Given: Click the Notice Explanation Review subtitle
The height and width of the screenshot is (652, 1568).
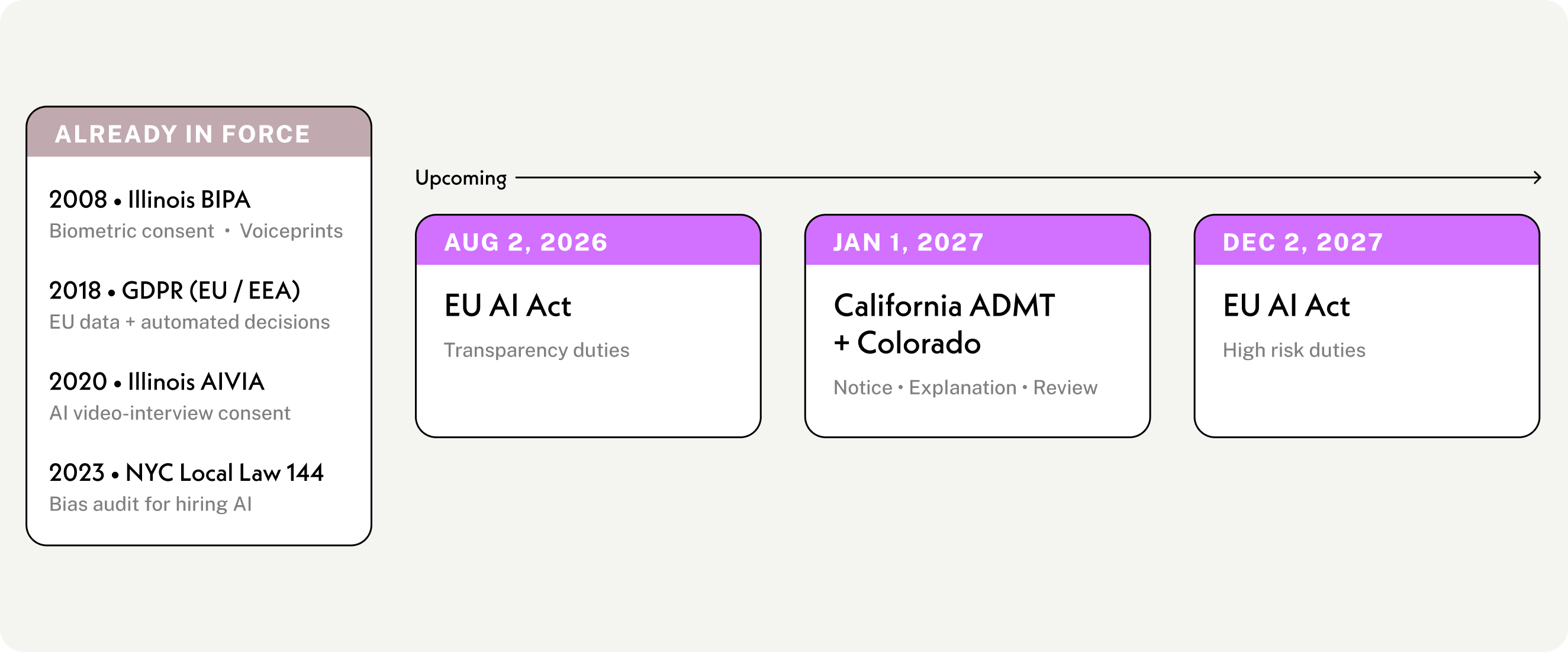Looking at the screenshot, I should [965, 388].
